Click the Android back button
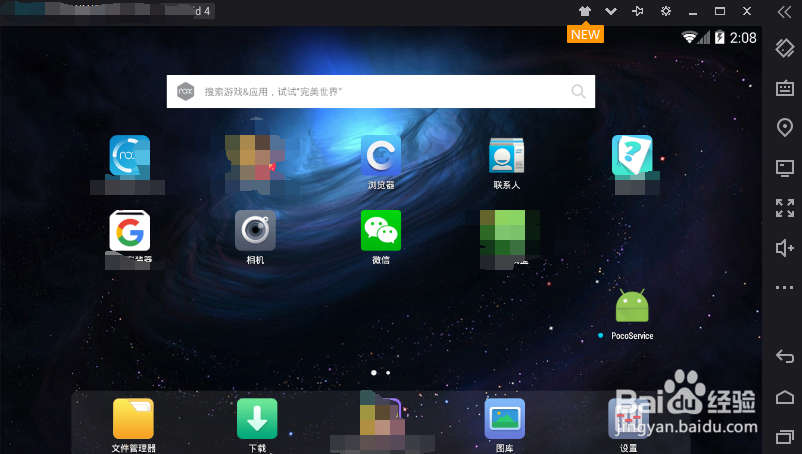 (785, 356)
